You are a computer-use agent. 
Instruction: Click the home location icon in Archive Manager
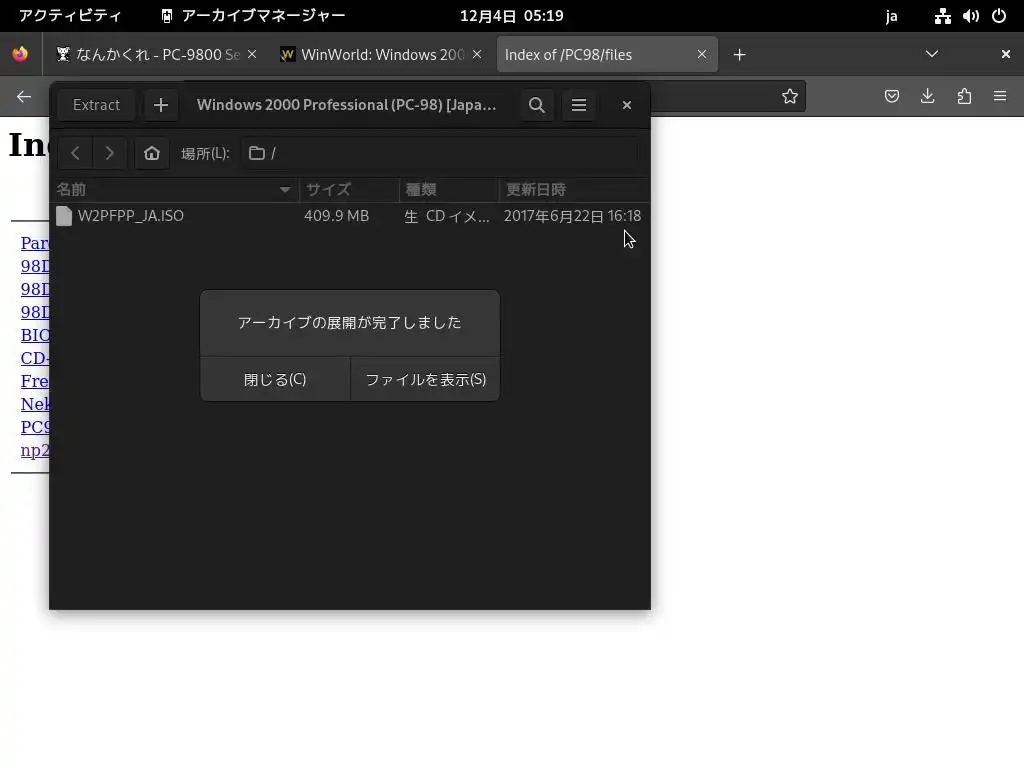click(152, 153)
